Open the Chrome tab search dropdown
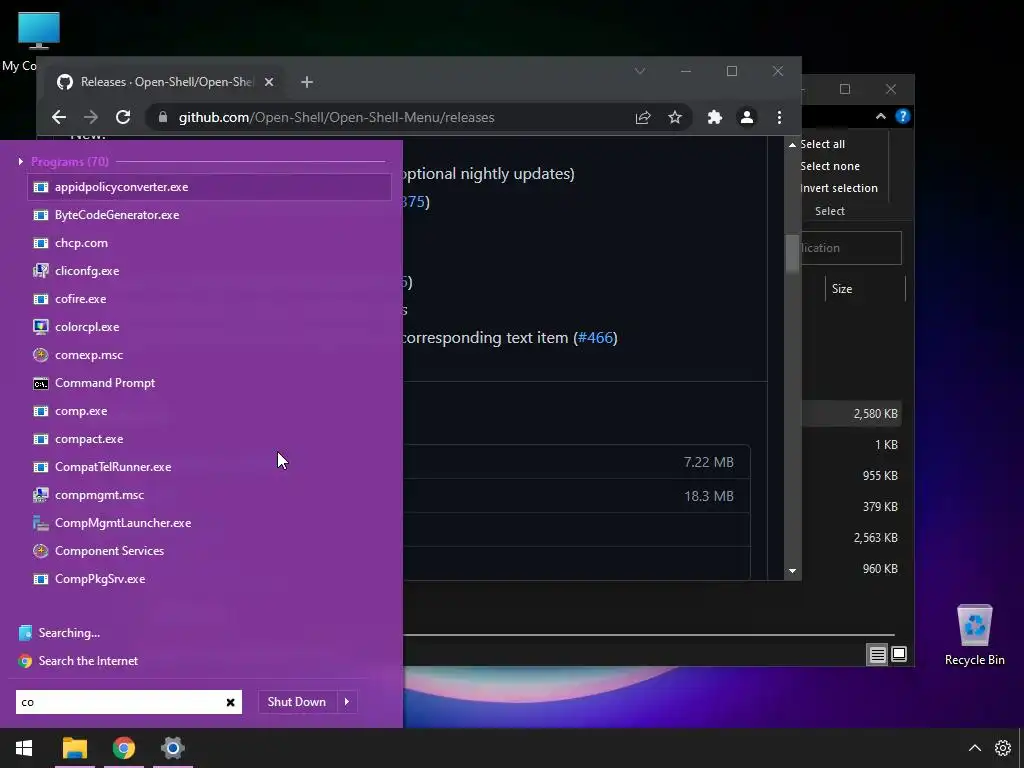 [640, 71]
